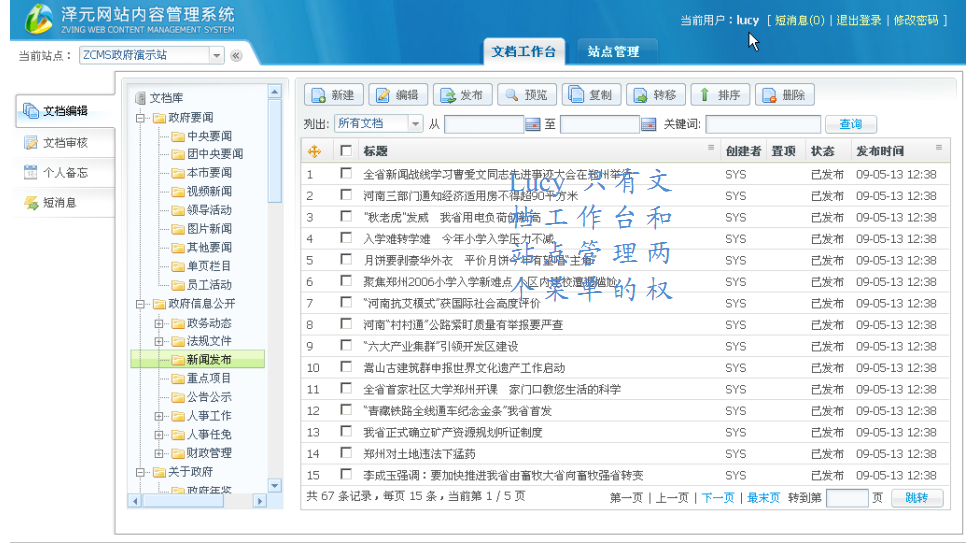967x544 pixels.
Task: Open the 短消息 sidebar item
Action: coord(65,202)
